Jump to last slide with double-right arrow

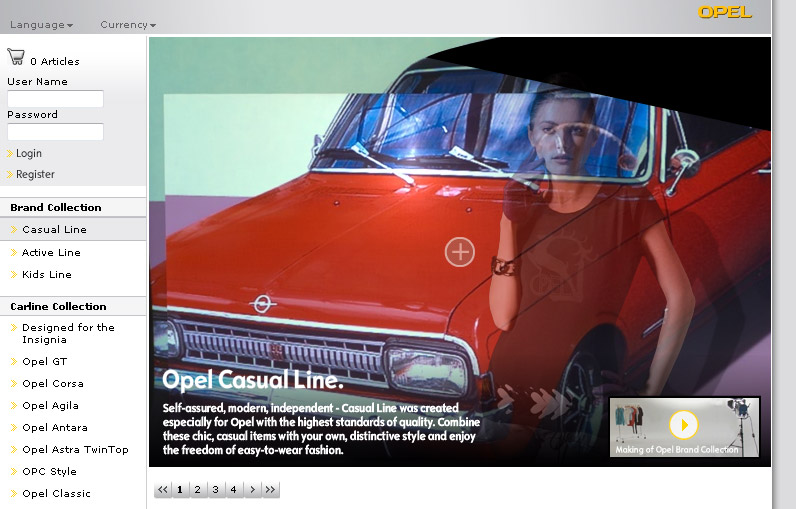click(270, 489)
